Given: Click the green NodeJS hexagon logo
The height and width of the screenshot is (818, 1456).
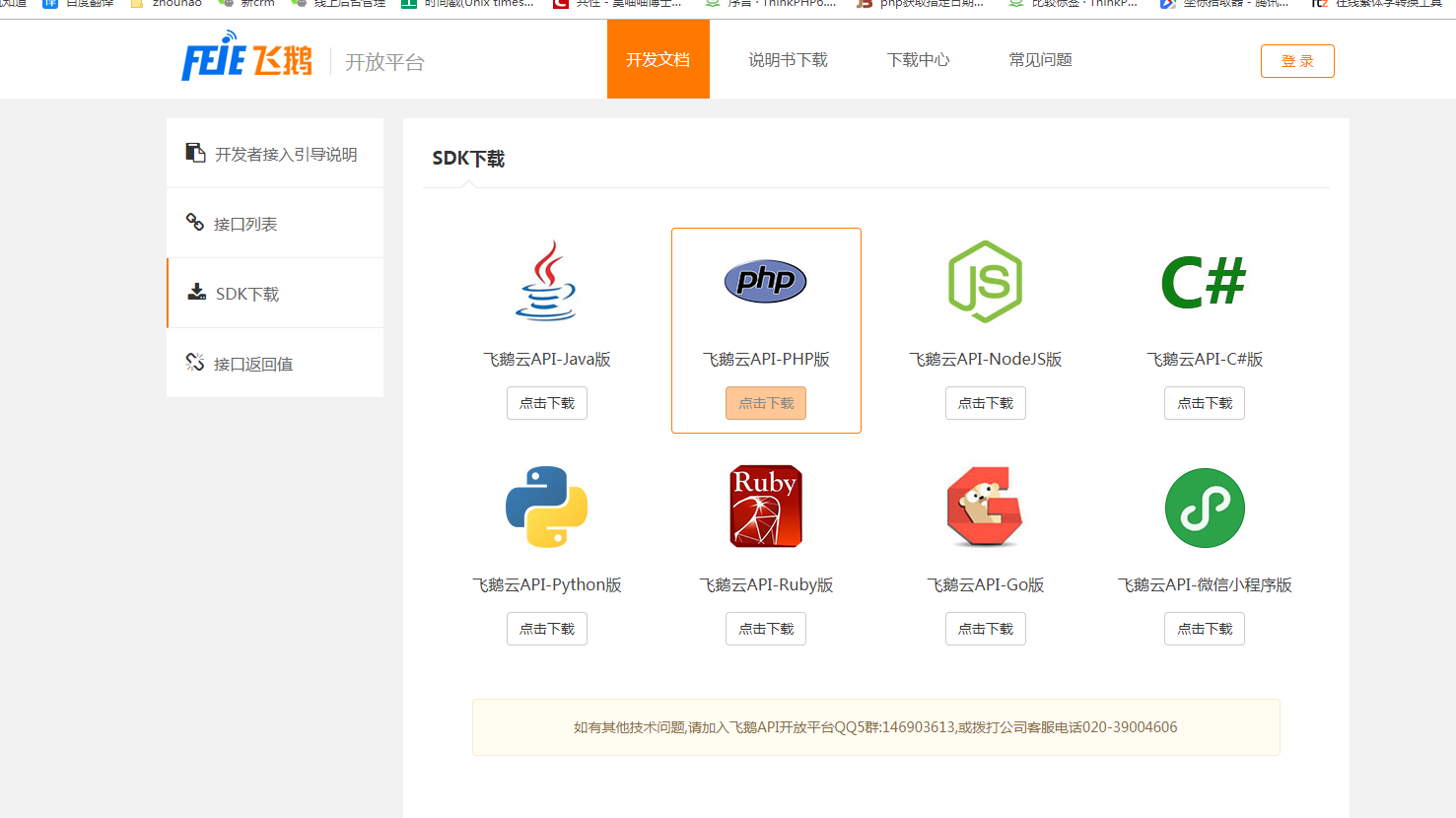Looking at the screenshot, I should pos(985,281).
